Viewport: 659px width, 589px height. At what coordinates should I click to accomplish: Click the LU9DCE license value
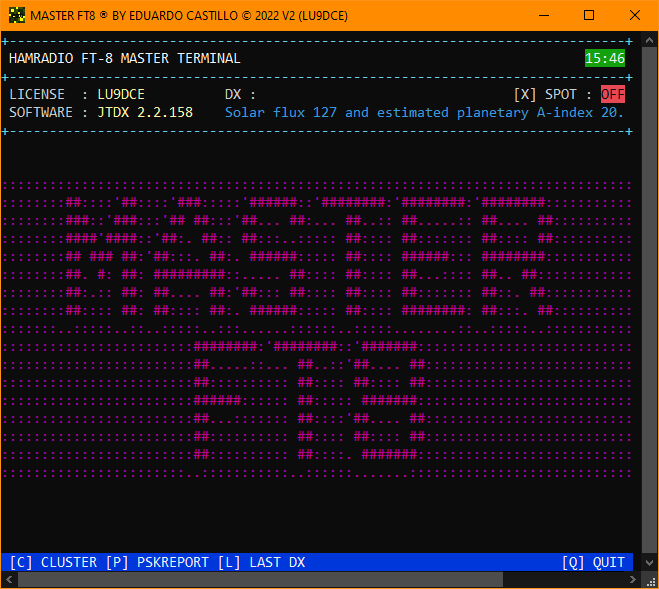121,94
